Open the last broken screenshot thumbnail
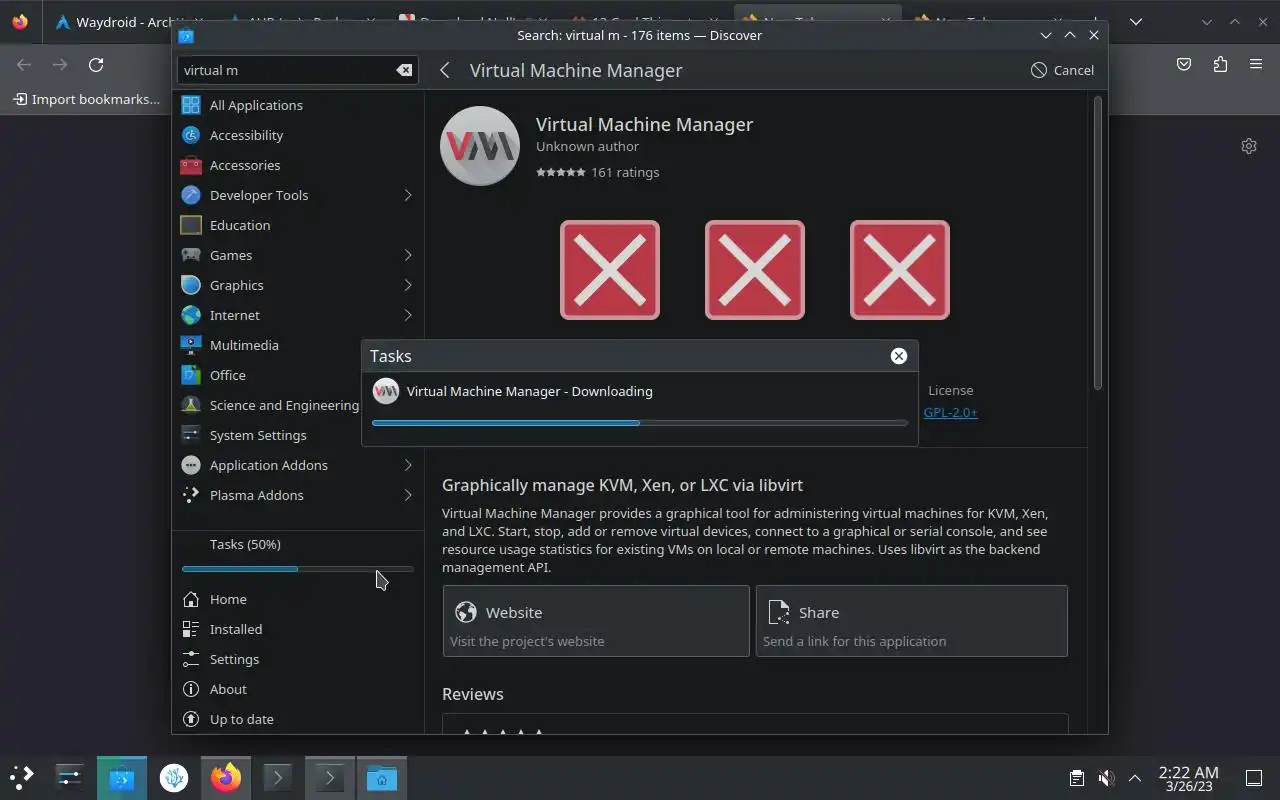The width and height of the screenshot is (1280, 800). (x=900, y=270)
